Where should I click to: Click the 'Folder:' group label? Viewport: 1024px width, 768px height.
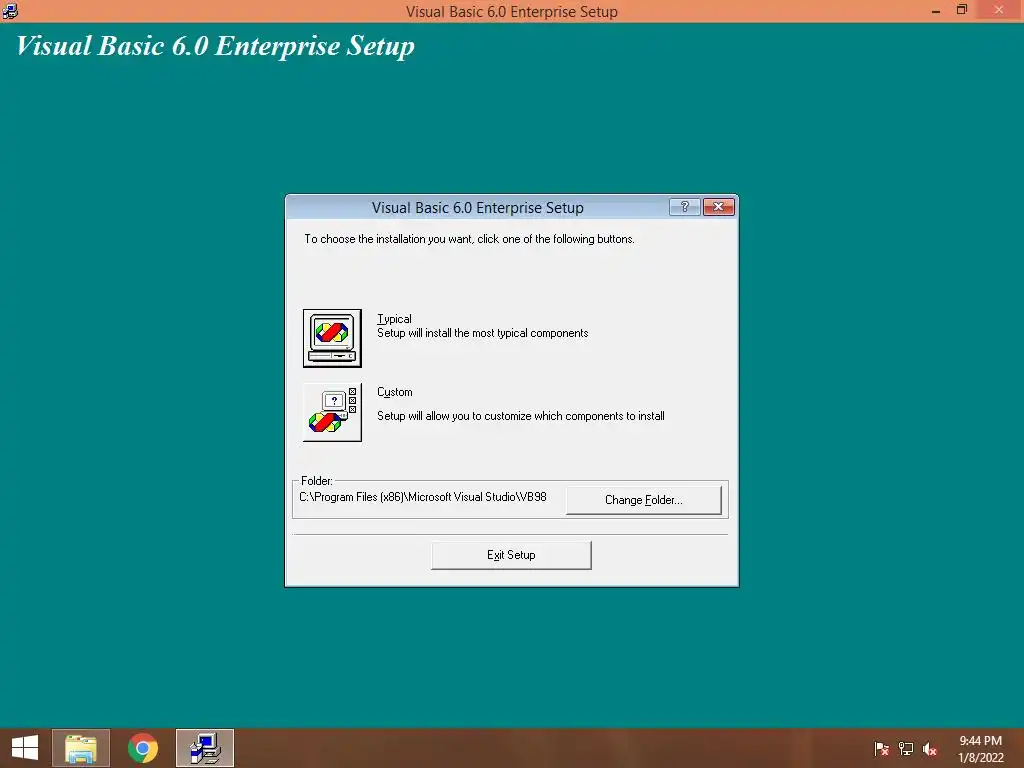(317, 481)
